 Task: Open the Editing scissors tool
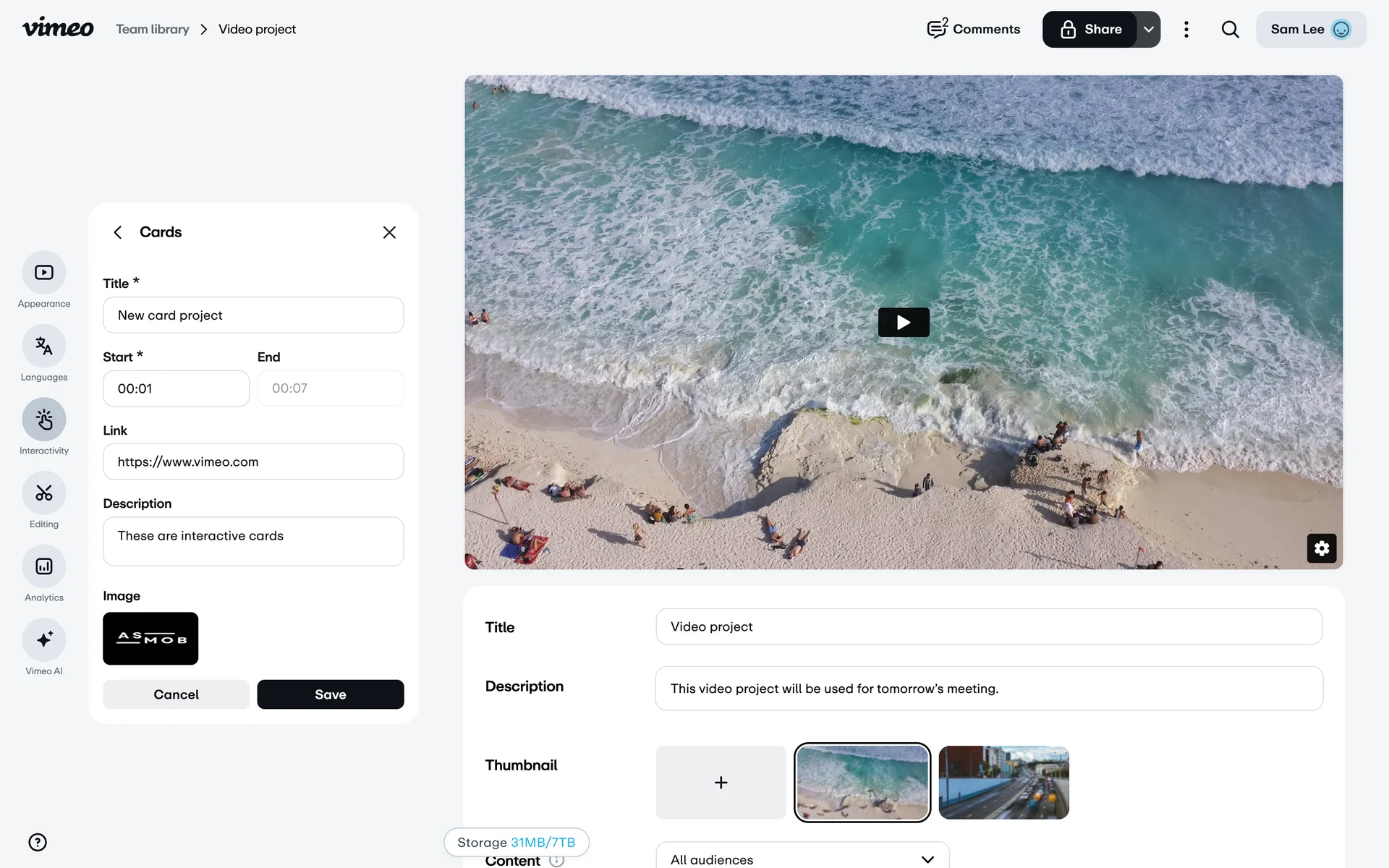coord(44,493)
